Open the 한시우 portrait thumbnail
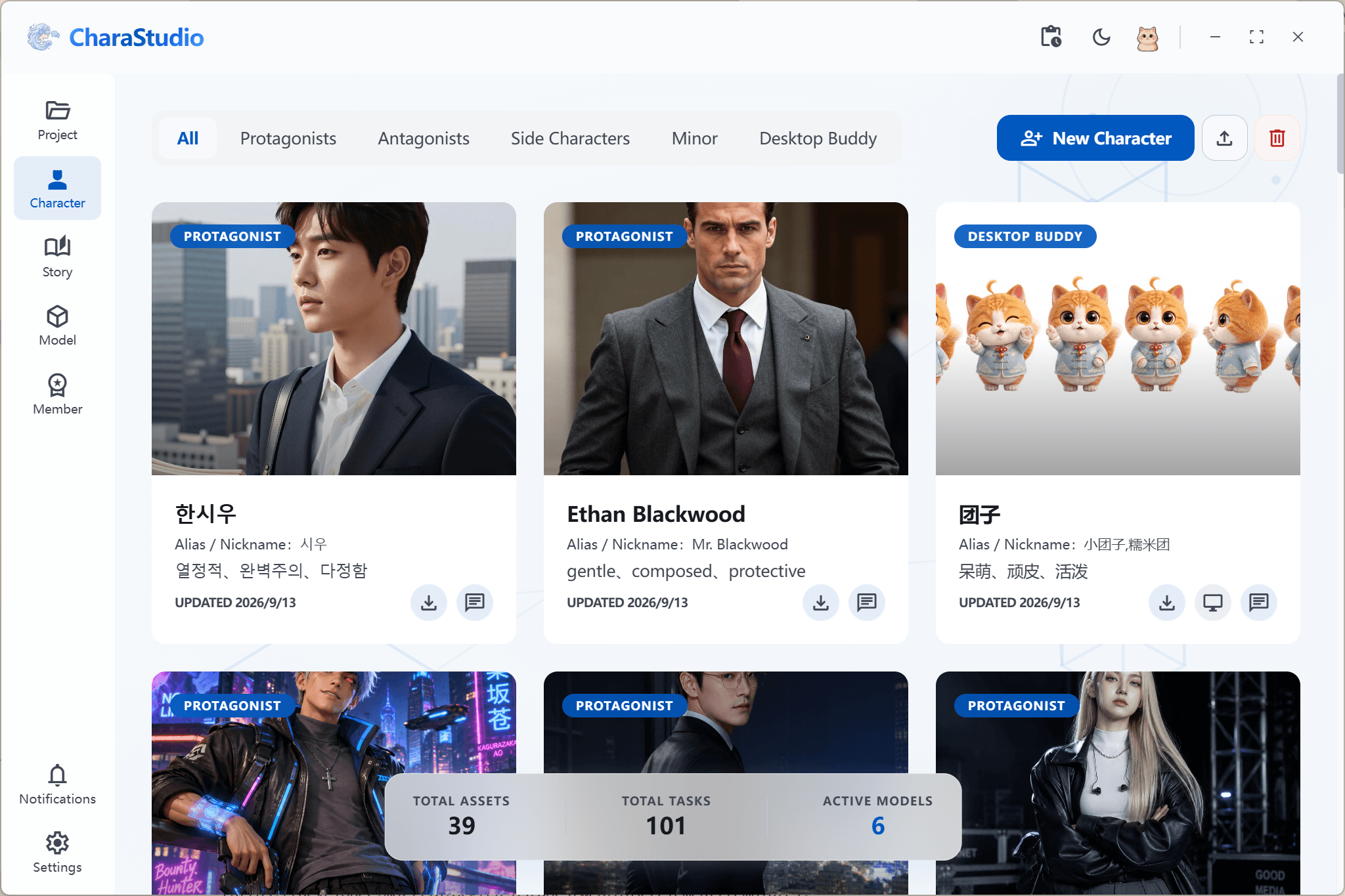 click(x=334, y=339)
